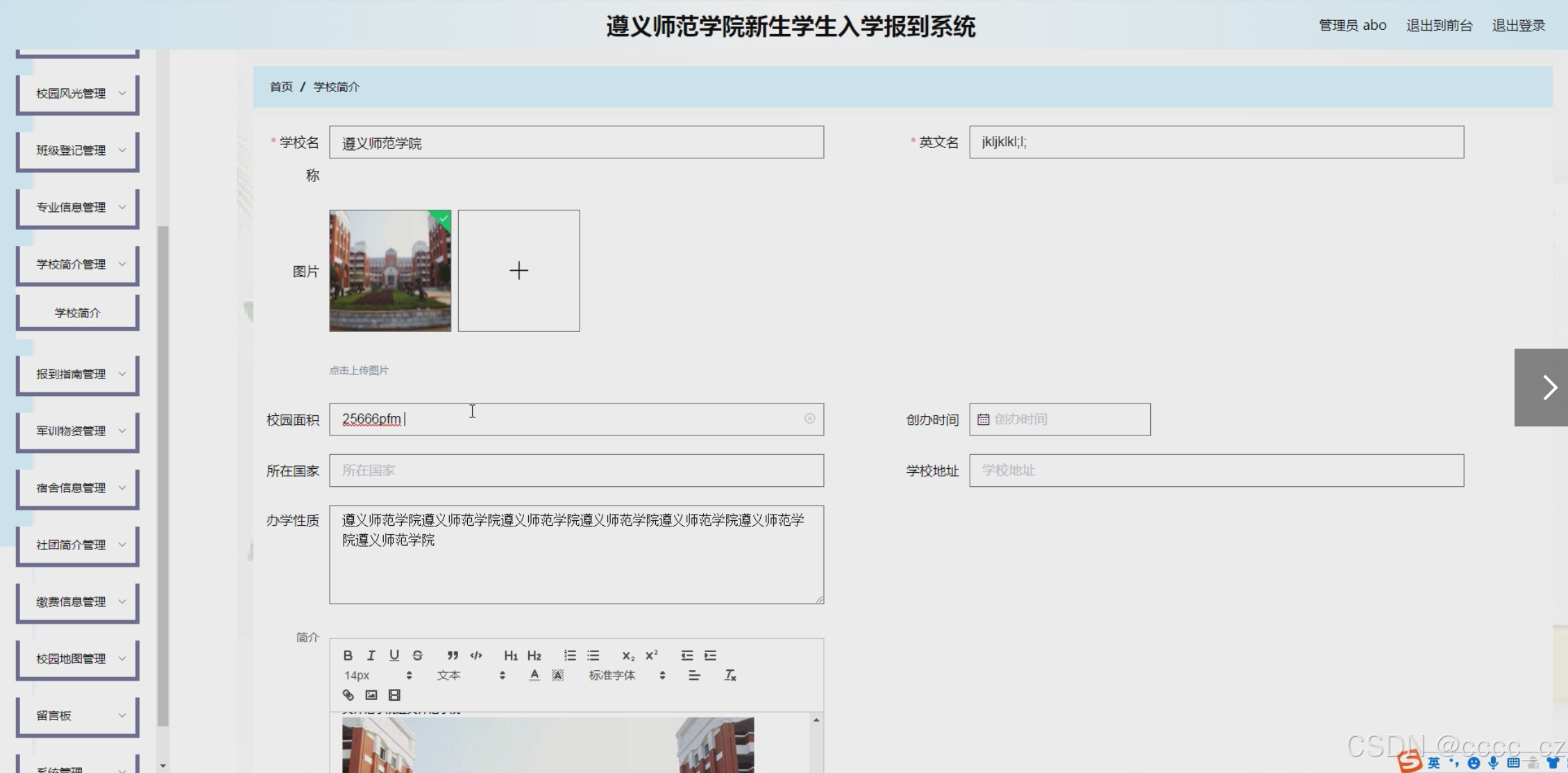Image resolution: width=1568 pixels, height=773 pixels.
Task: Insert a code block via toolbar
Action: (476, 655)
